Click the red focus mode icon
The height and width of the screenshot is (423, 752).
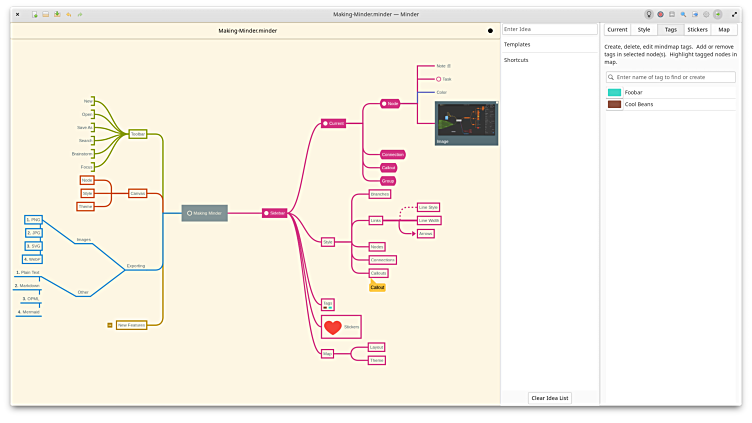coord(661,15)
